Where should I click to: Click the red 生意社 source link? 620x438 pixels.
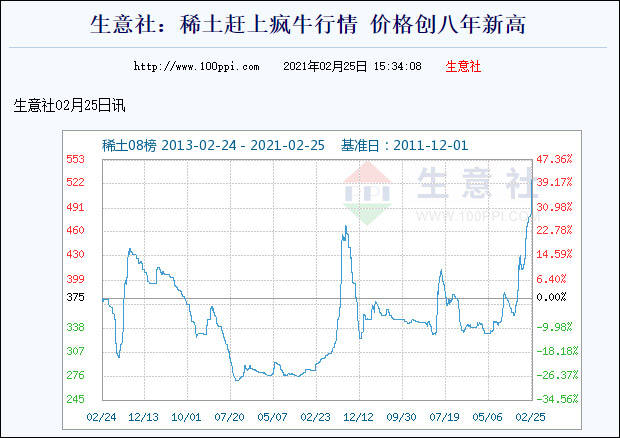tap(463, 66)
